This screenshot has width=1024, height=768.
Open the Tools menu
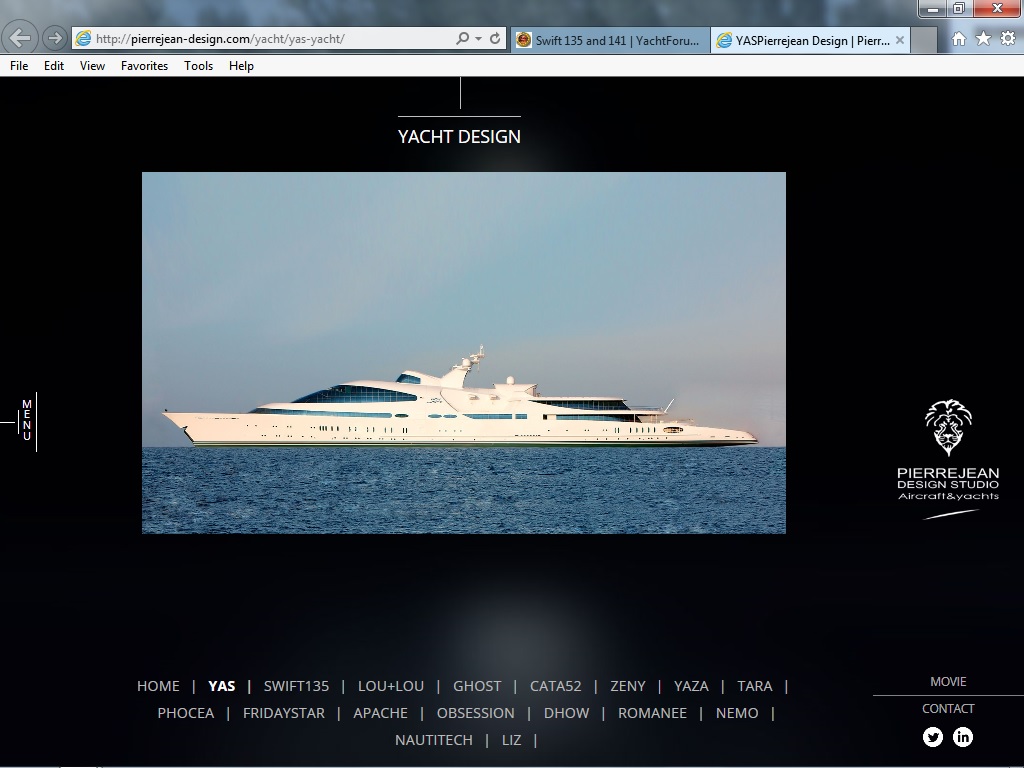coord(199,66)
